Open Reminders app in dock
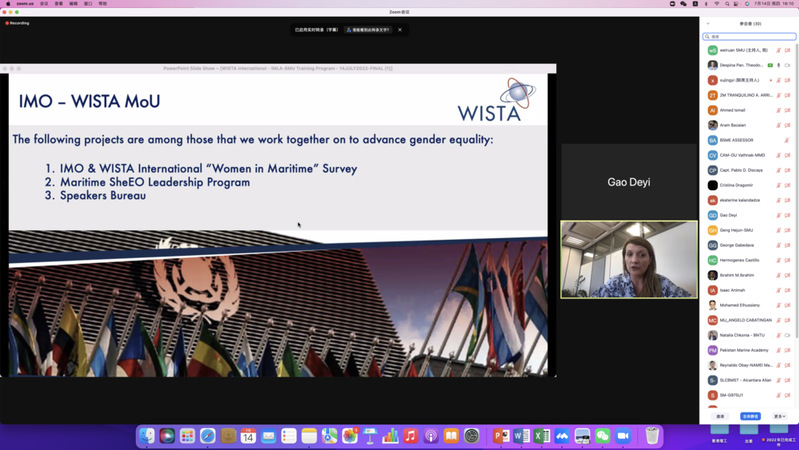The height and width of the screenshot is (450, 799). coord(289,436)
